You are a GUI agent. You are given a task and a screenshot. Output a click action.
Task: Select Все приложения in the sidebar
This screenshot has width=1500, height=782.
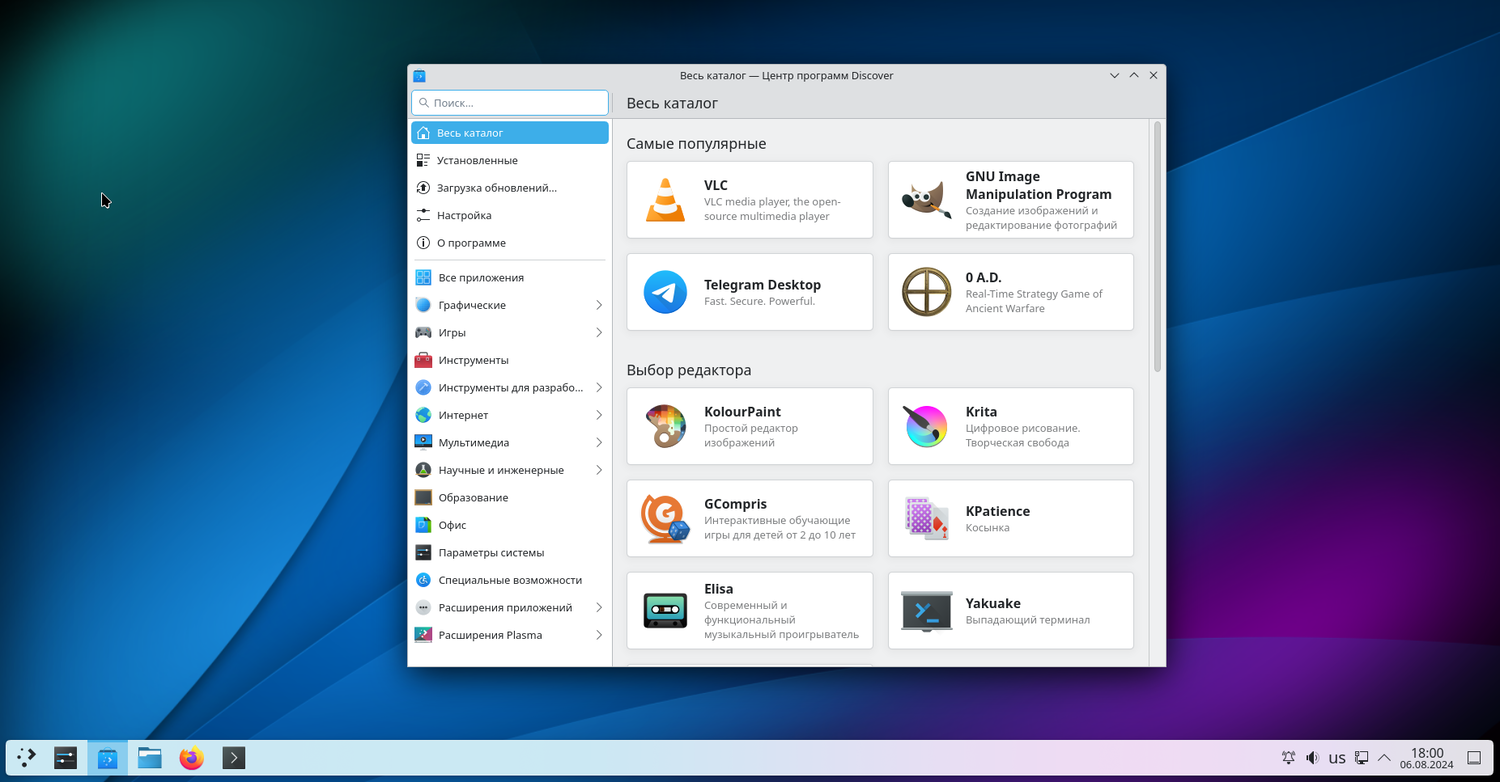coord(510,277)
